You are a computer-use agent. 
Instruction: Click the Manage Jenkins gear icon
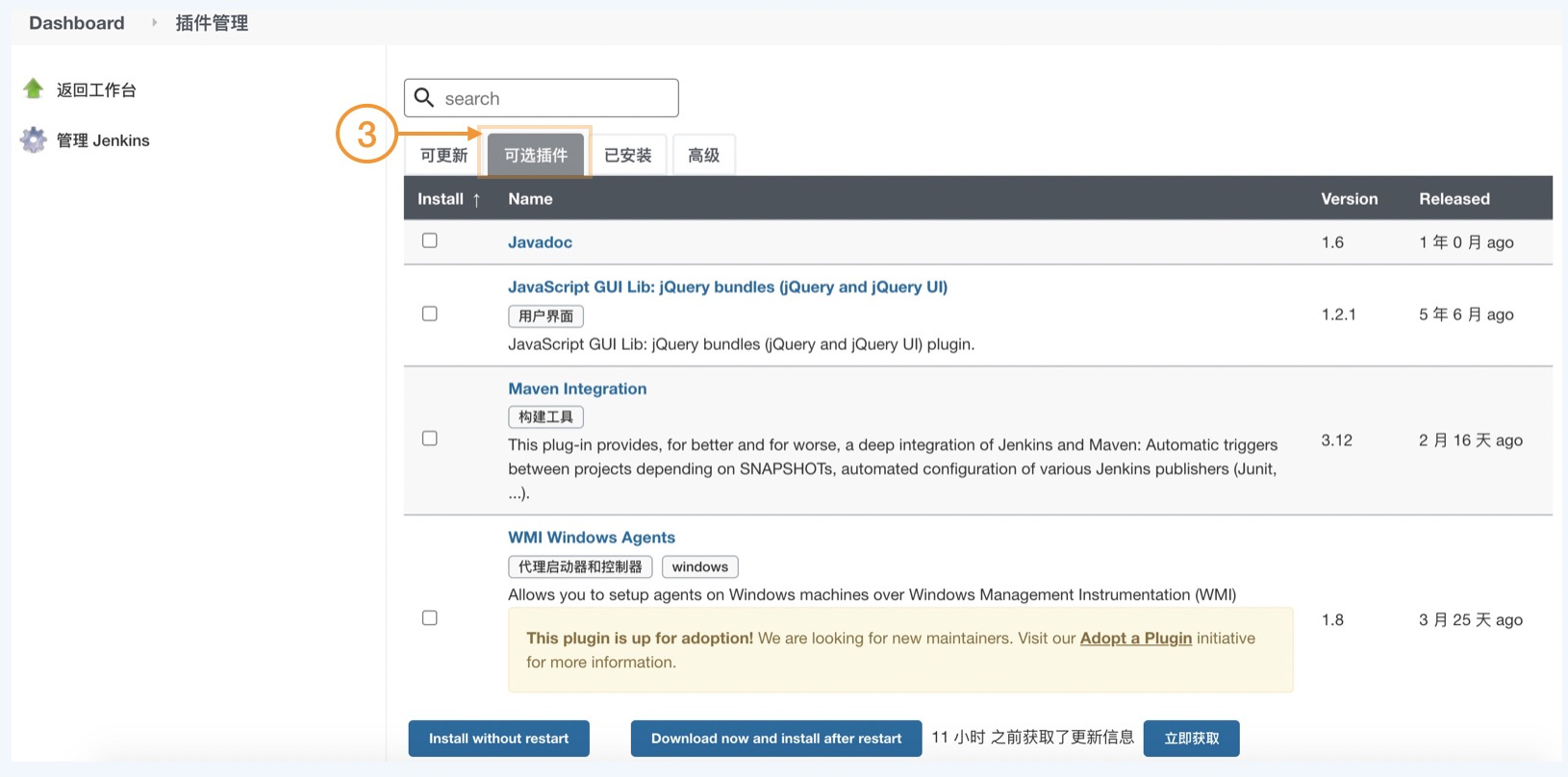pyautogui.click(x=34, y=140)
